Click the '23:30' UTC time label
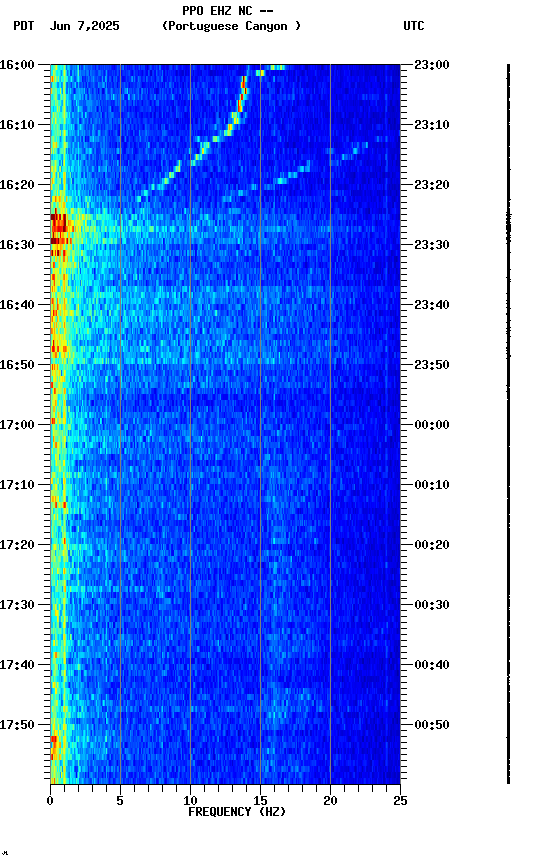The width and height of the screenshot is (552, 864). click(432, 245)
